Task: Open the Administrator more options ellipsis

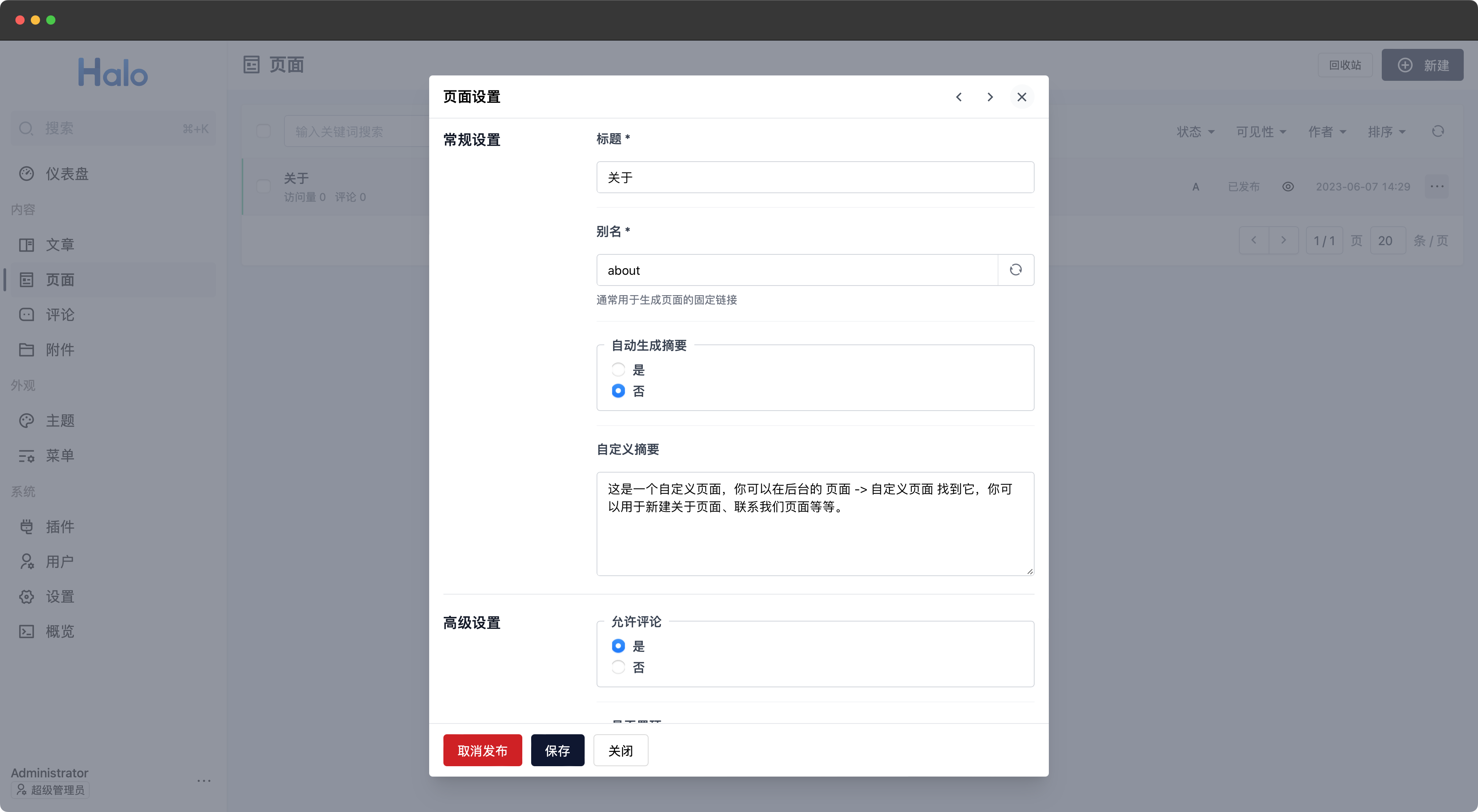Action: 204,781
